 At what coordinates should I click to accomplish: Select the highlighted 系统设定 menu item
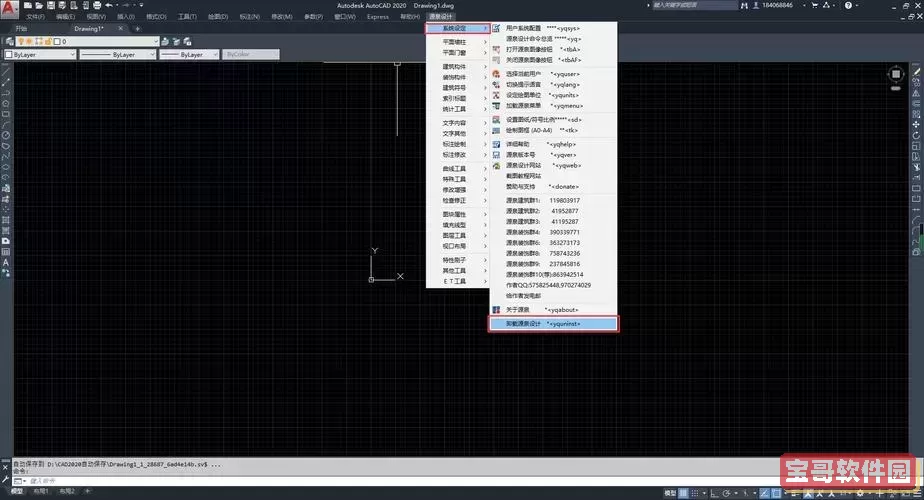[x=458, y=28]
